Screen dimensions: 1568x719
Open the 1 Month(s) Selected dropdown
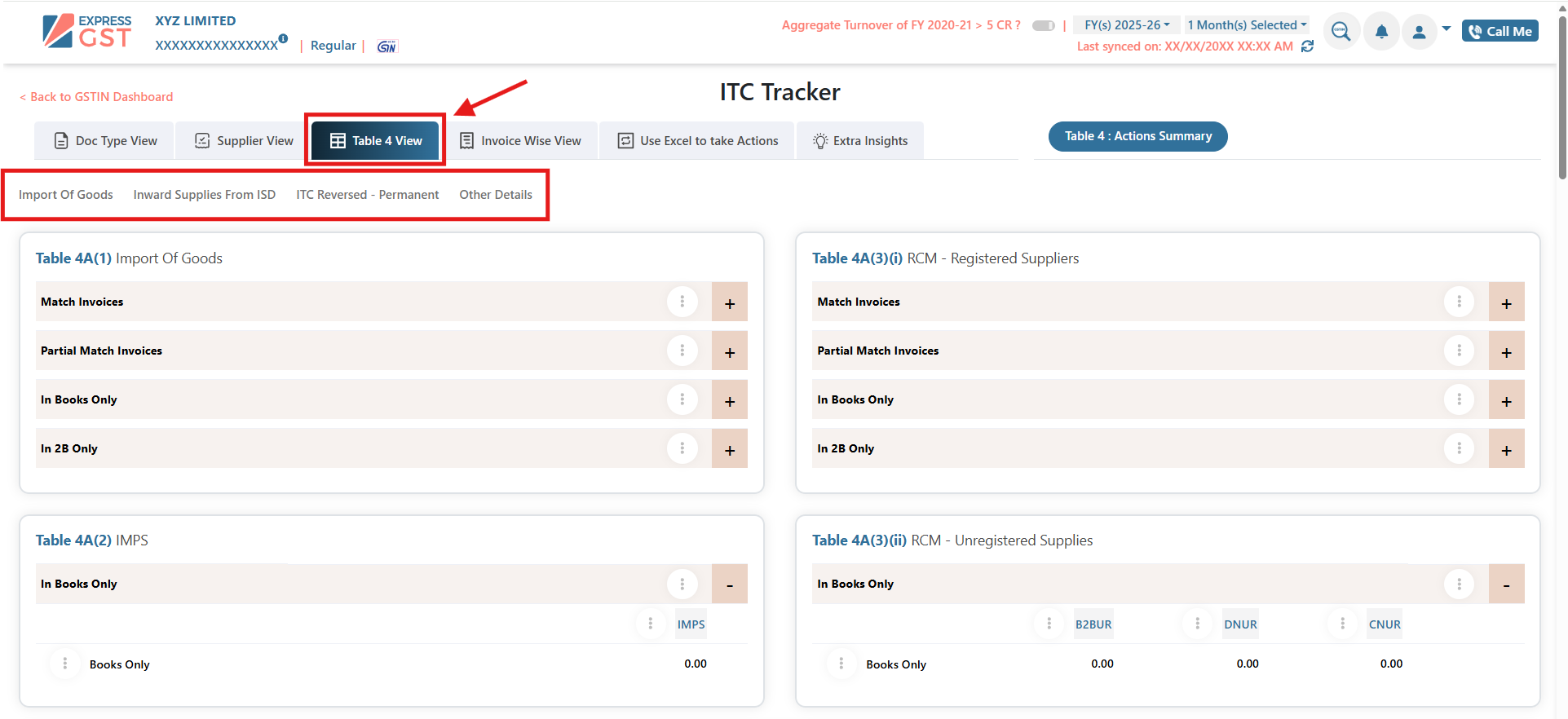click(1246, 25)
